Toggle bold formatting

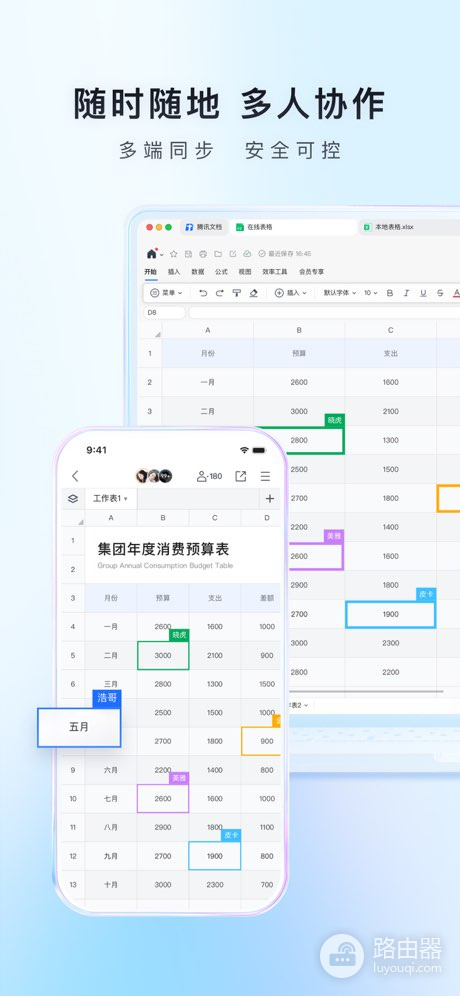coord(390,293)
